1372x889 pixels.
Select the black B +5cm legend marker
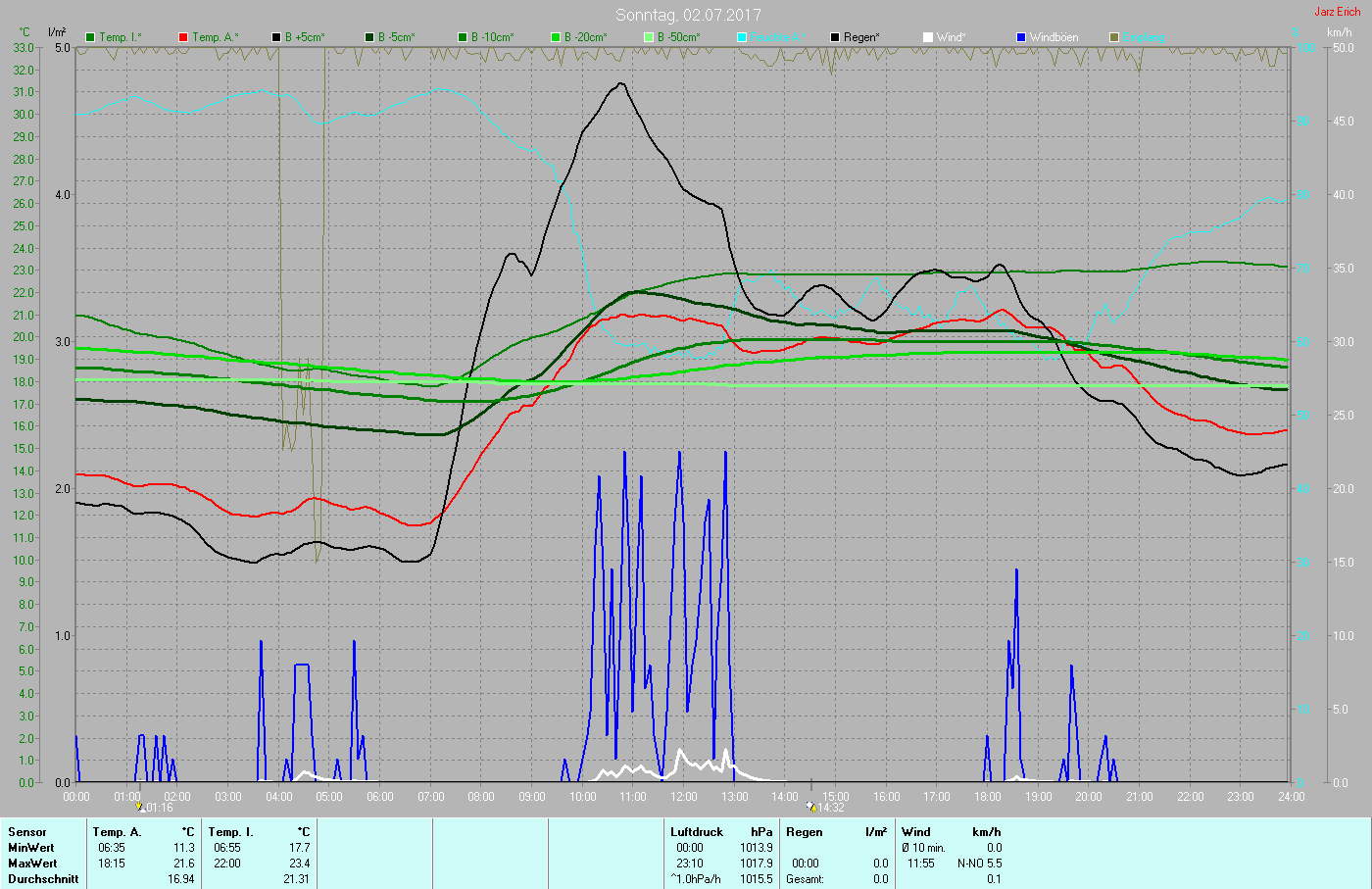tap(276, 37)
